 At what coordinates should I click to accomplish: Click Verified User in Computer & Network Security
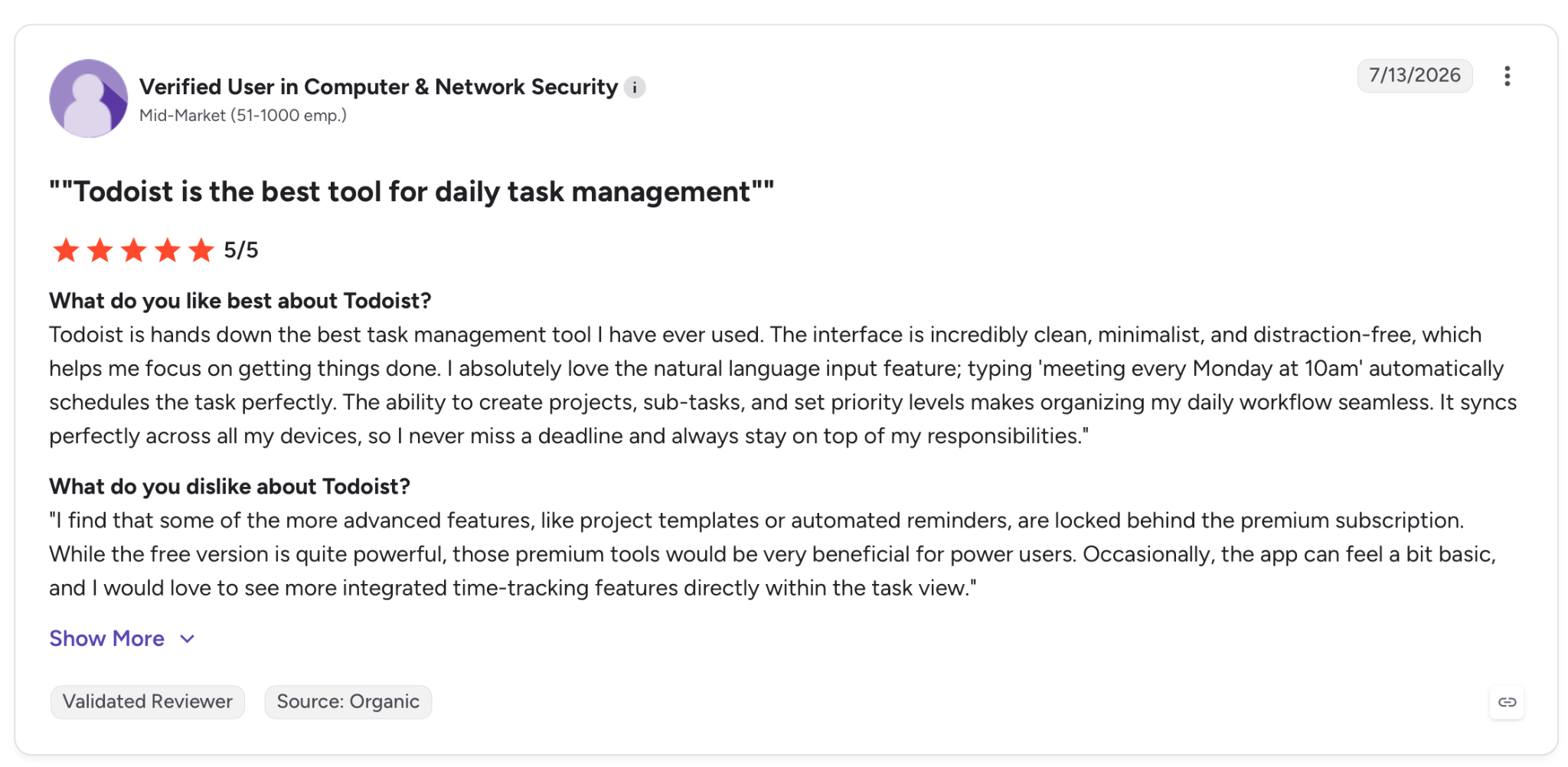tap(378, 87)
